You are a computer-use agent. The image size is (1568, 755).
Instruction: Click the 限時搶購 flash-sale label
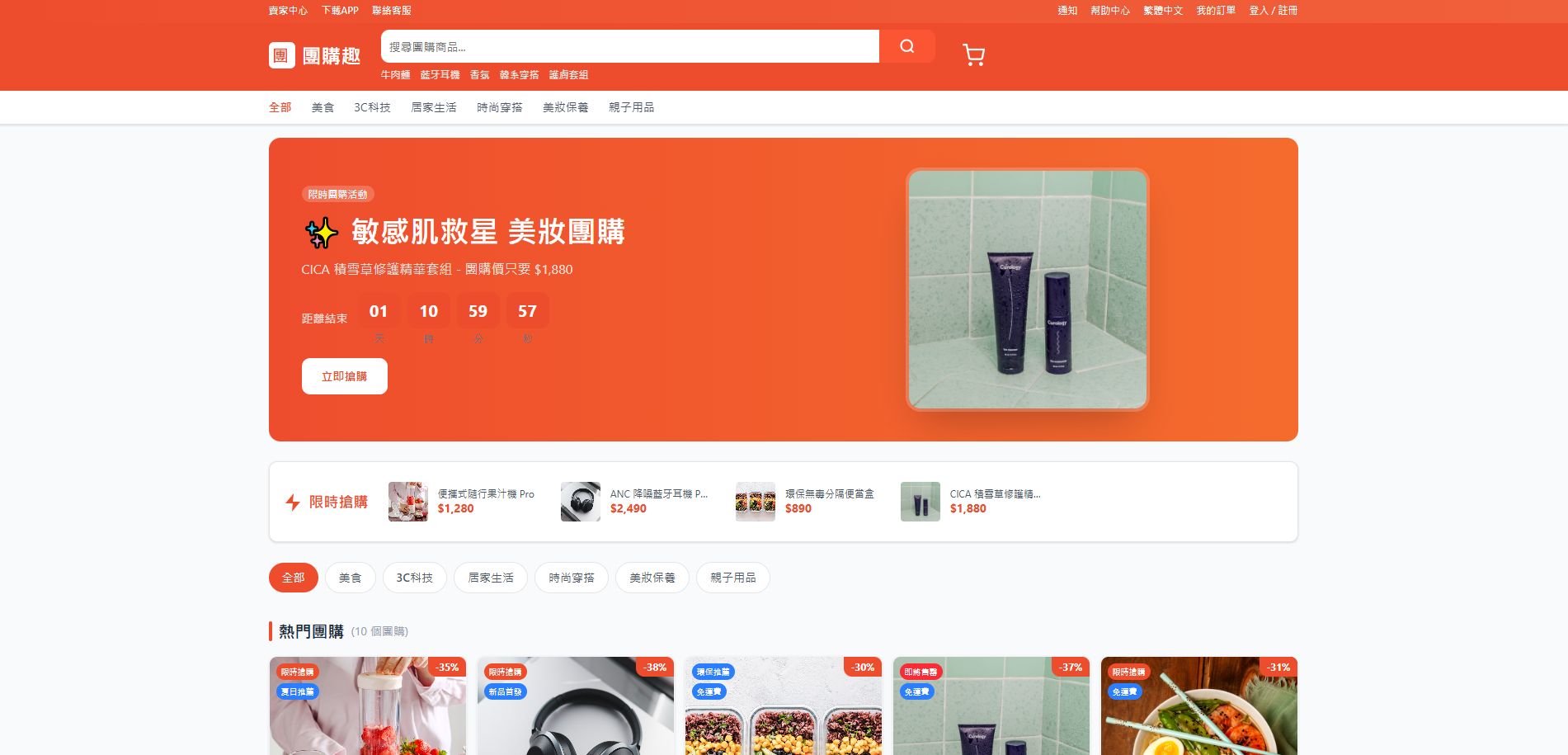pyautogui.click(x=338, y=502)
